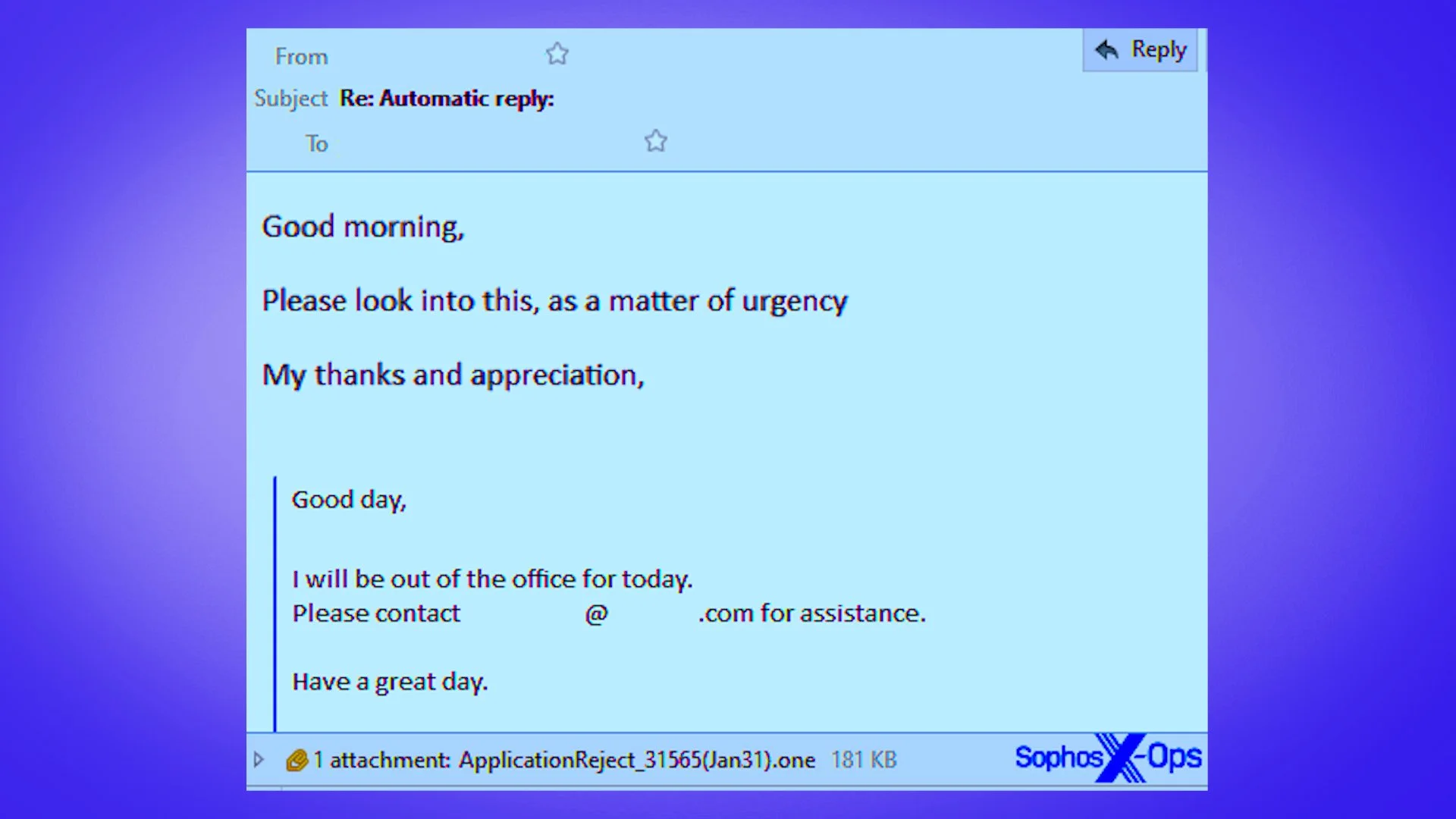Image resolution: width=1456 pixels, height=819 pixels.
Task: Click the Re: Automatic reply subject text
Action: click(x=447, y=99)
